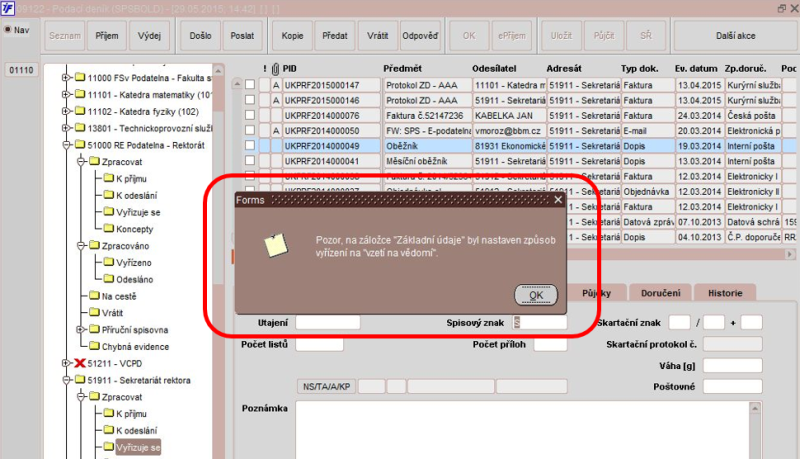Select K příjmu under 51000 Zpracovat

[131, 178]
